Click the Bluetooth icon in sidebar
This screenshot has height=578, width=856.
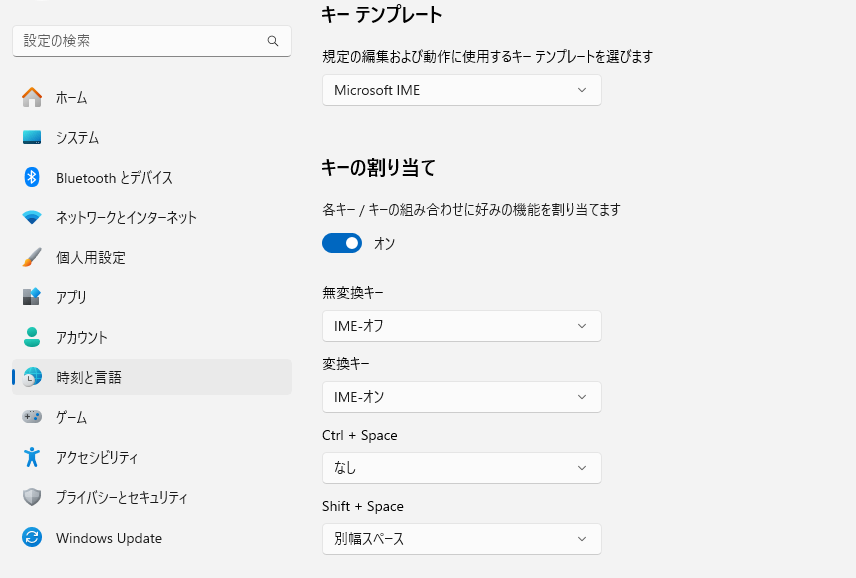coord(32,177)
